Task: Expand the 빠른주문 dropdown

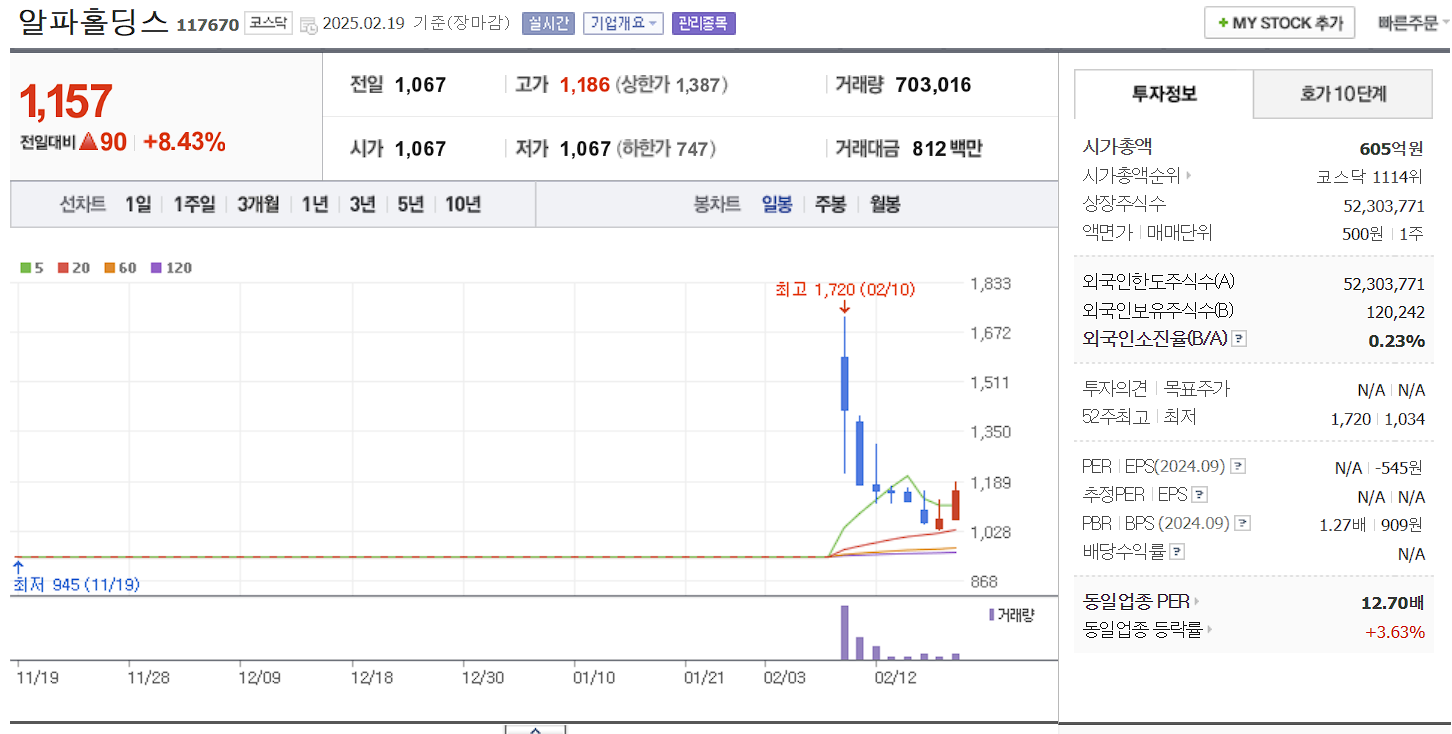Action: click(1409, 22)
